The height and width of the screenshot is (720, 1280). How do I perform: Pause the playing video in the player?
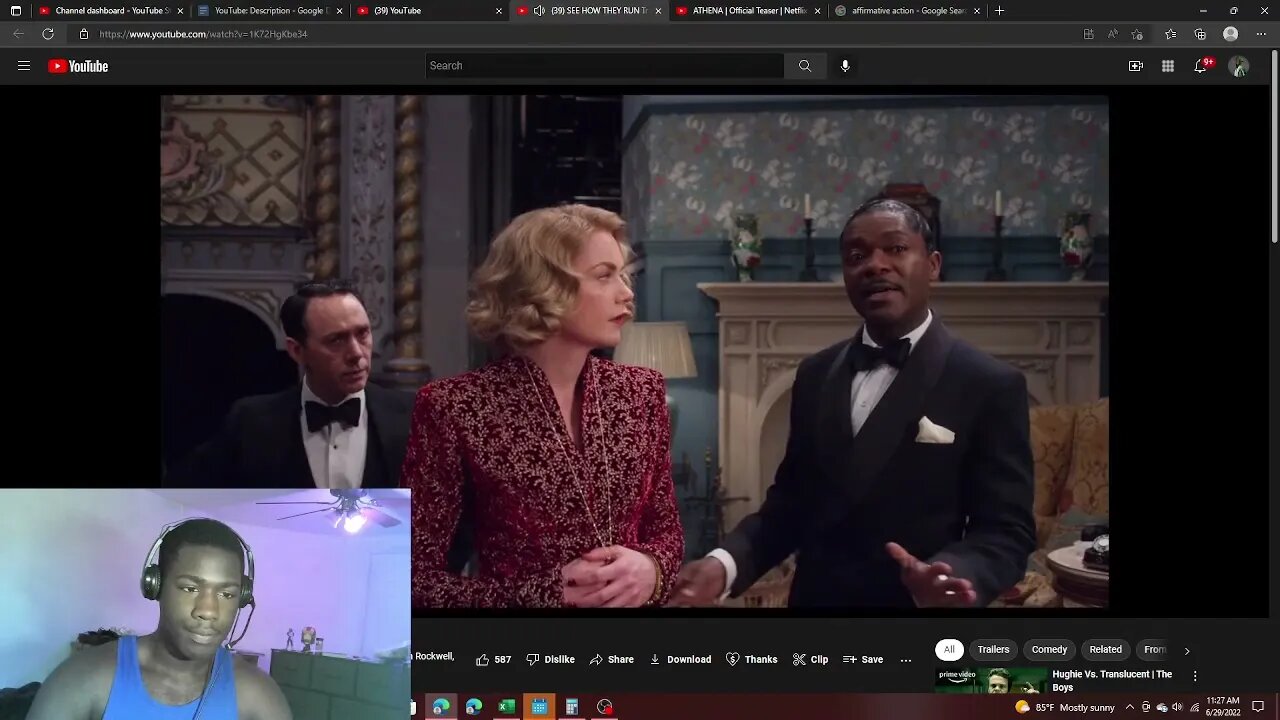pos(634,351)
